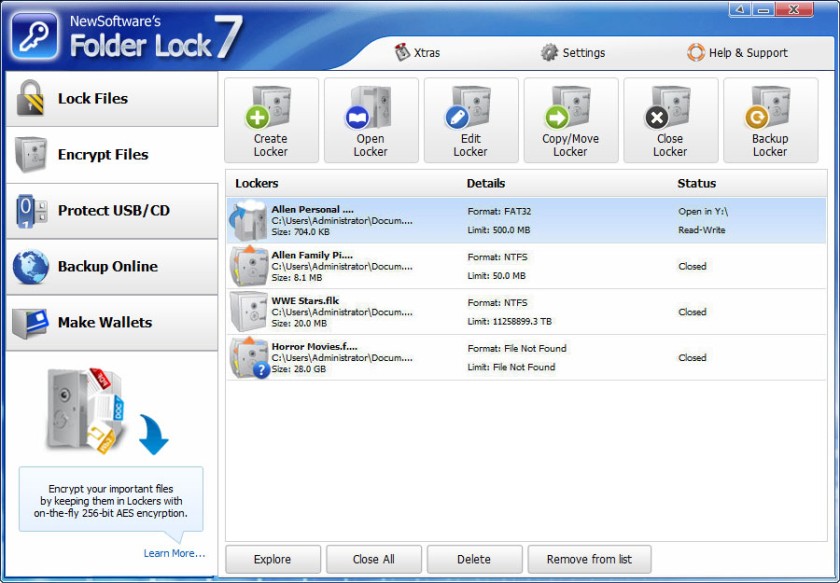Image resolution: width=840 pixels, height=583 pixels.
Task: Click the 'Limit: 500.0 MB' detail
Action: tap(498, 230)
